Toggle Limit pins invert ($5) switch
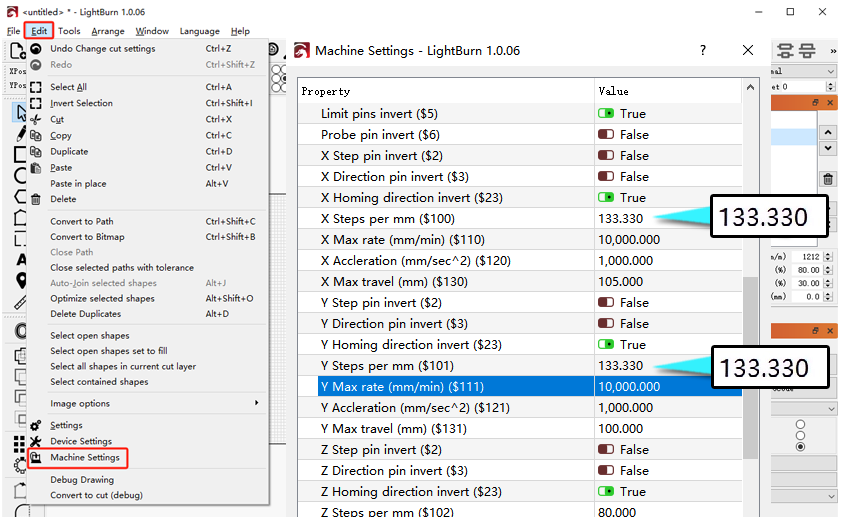The height and width of the screenshot is (517, 842). tap(606, 114)
